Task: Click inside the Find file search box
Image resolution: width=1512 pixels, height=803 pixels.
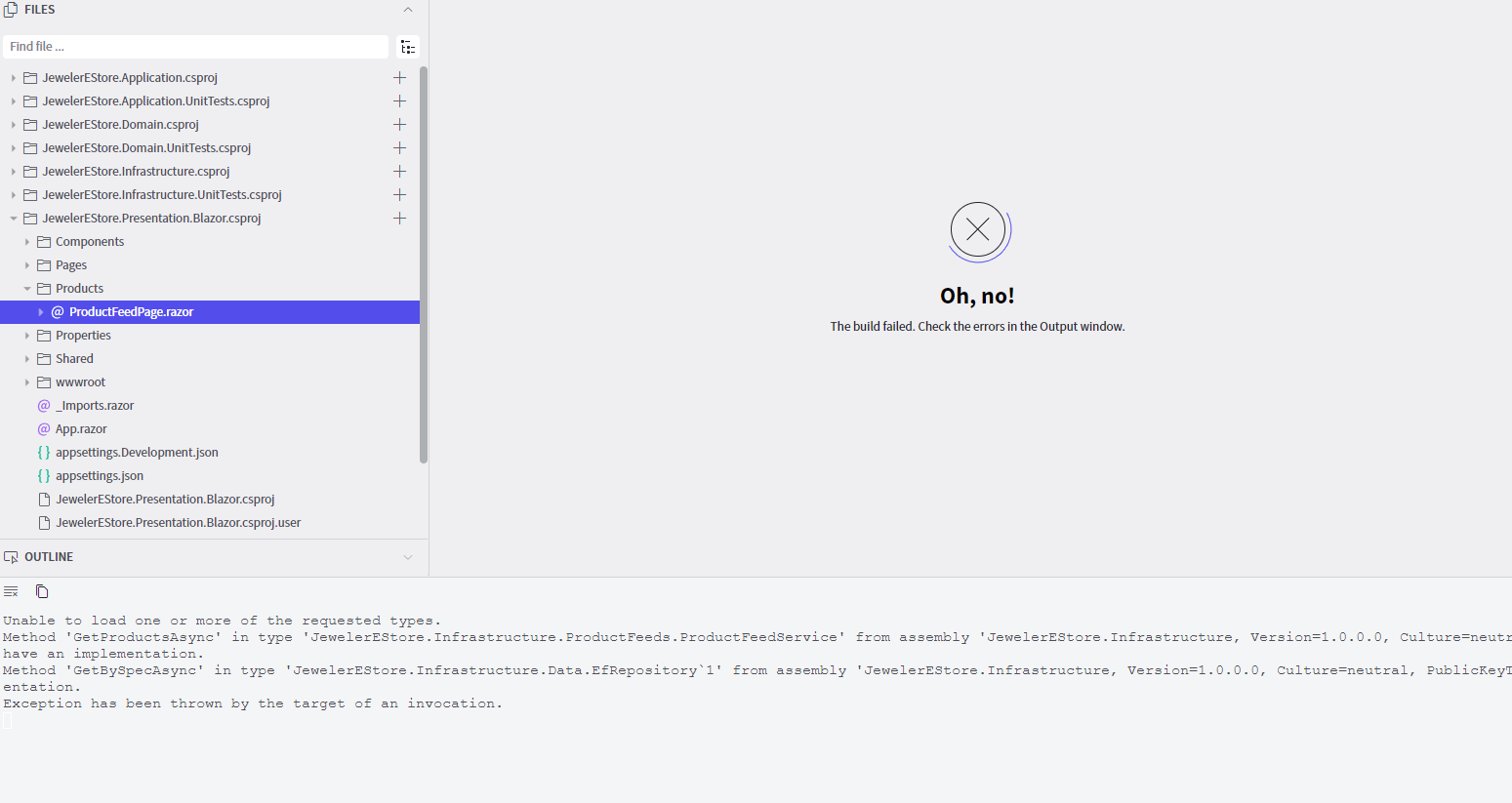Action: tap(195, 46)
